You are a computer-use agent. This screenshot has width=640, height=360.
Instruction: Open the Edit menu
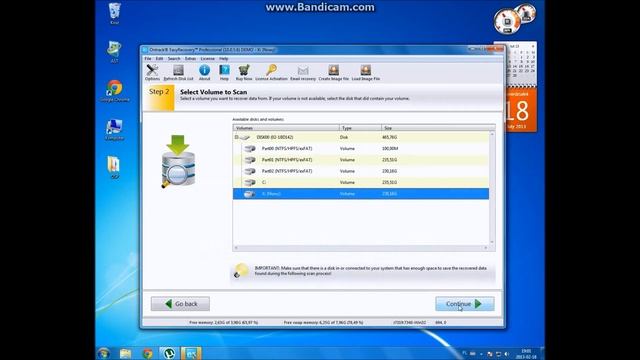pos(159,59)
